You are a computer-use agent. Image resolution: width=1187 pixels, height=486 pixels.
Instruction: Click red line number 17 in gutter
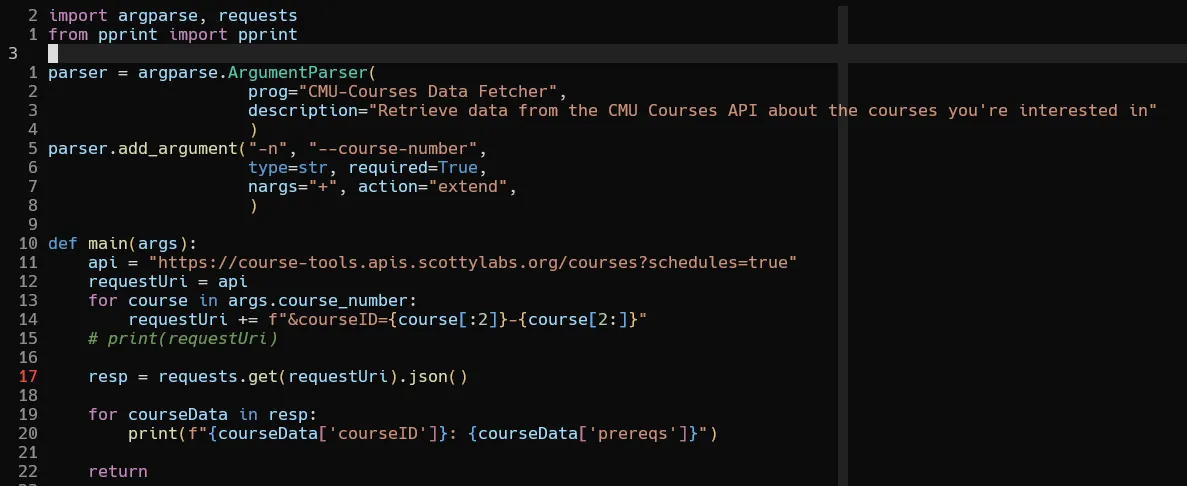(28, 376)
